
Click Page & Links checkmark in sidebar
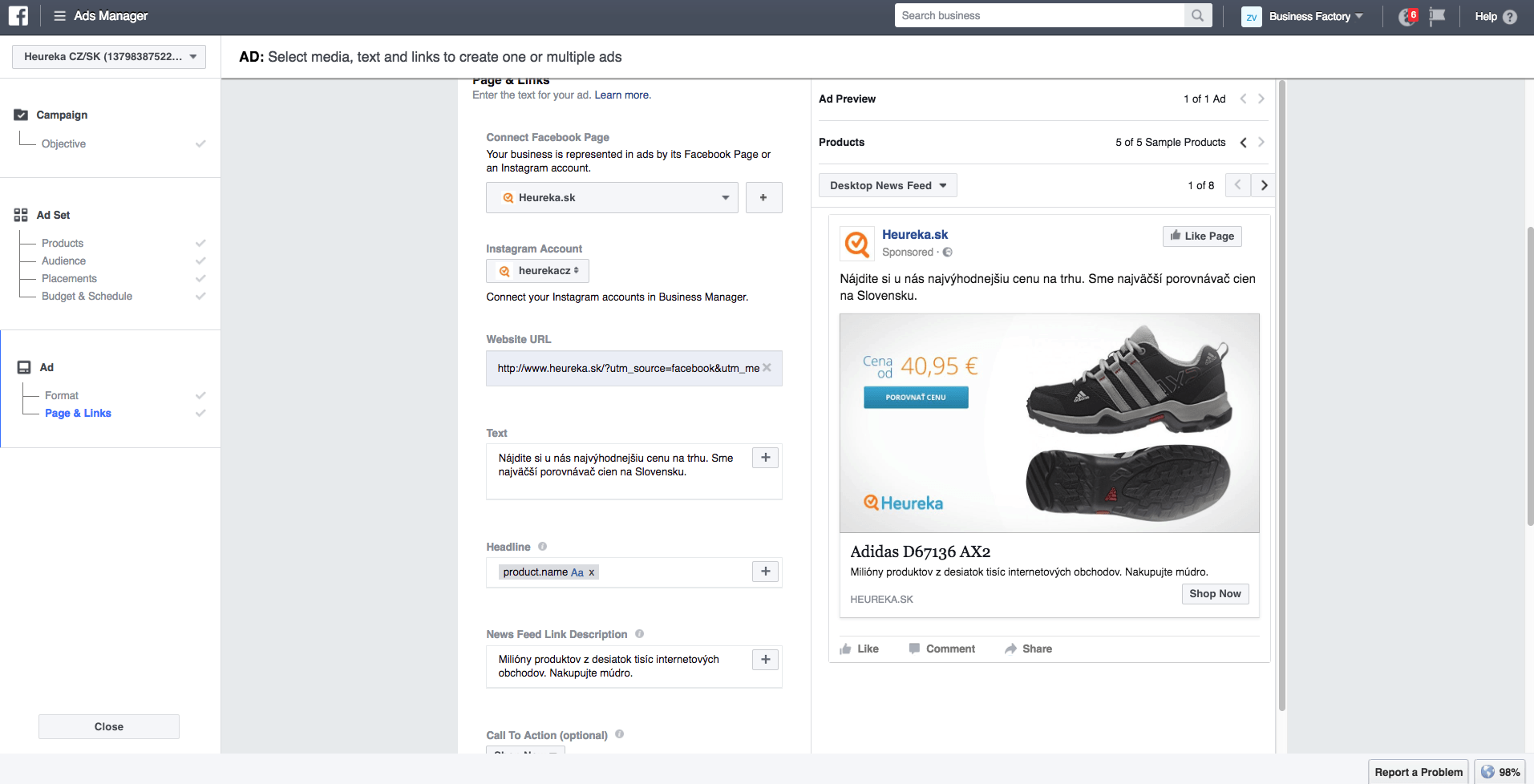tap(200, 413)
